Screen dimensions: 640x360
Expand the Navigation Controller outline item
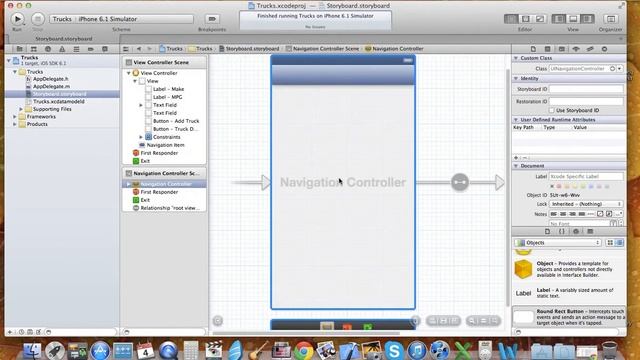pos(129,184)
